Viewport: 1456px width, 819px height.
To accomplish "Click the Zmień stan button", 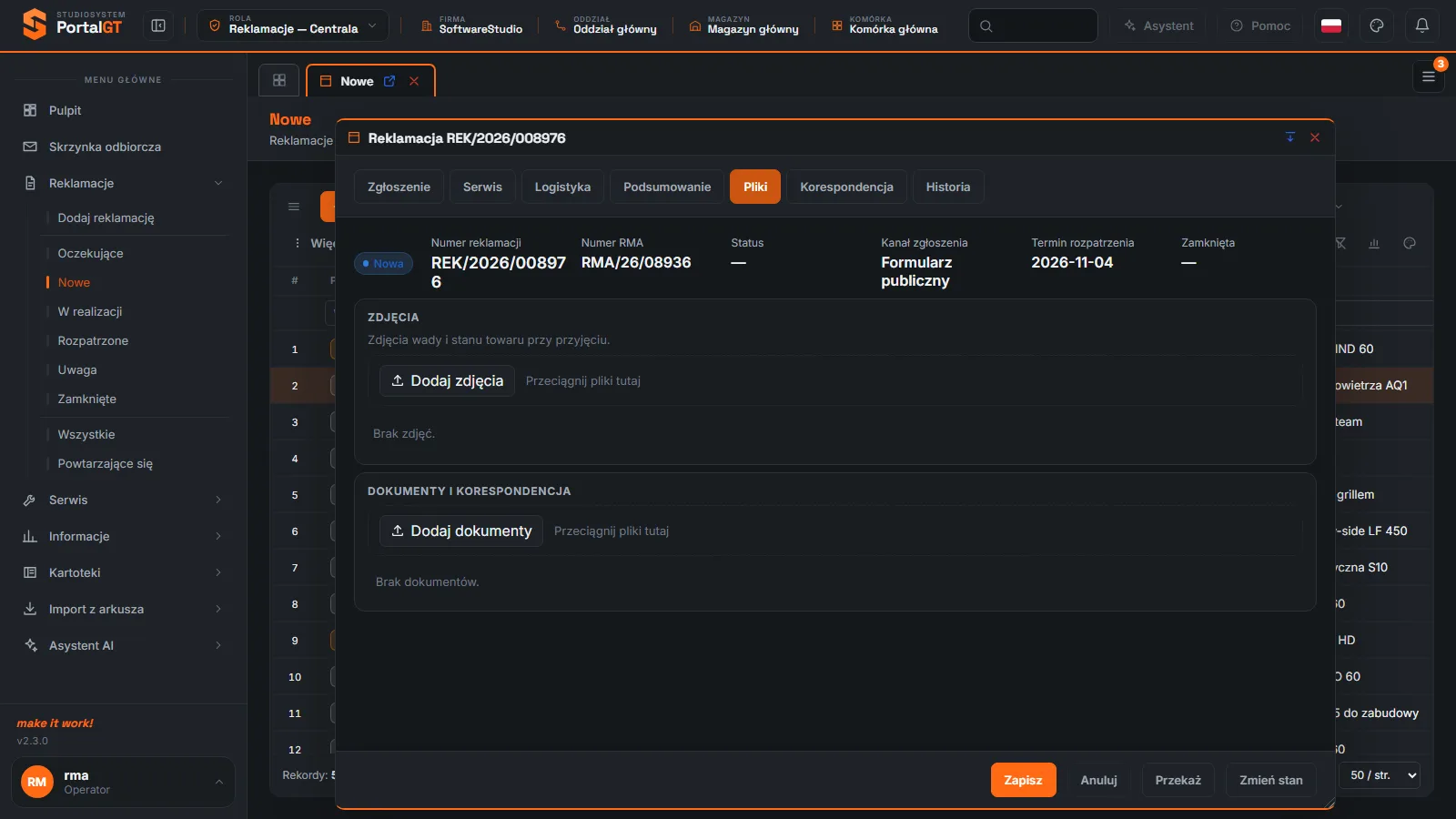I will (x=1271, y=780).
